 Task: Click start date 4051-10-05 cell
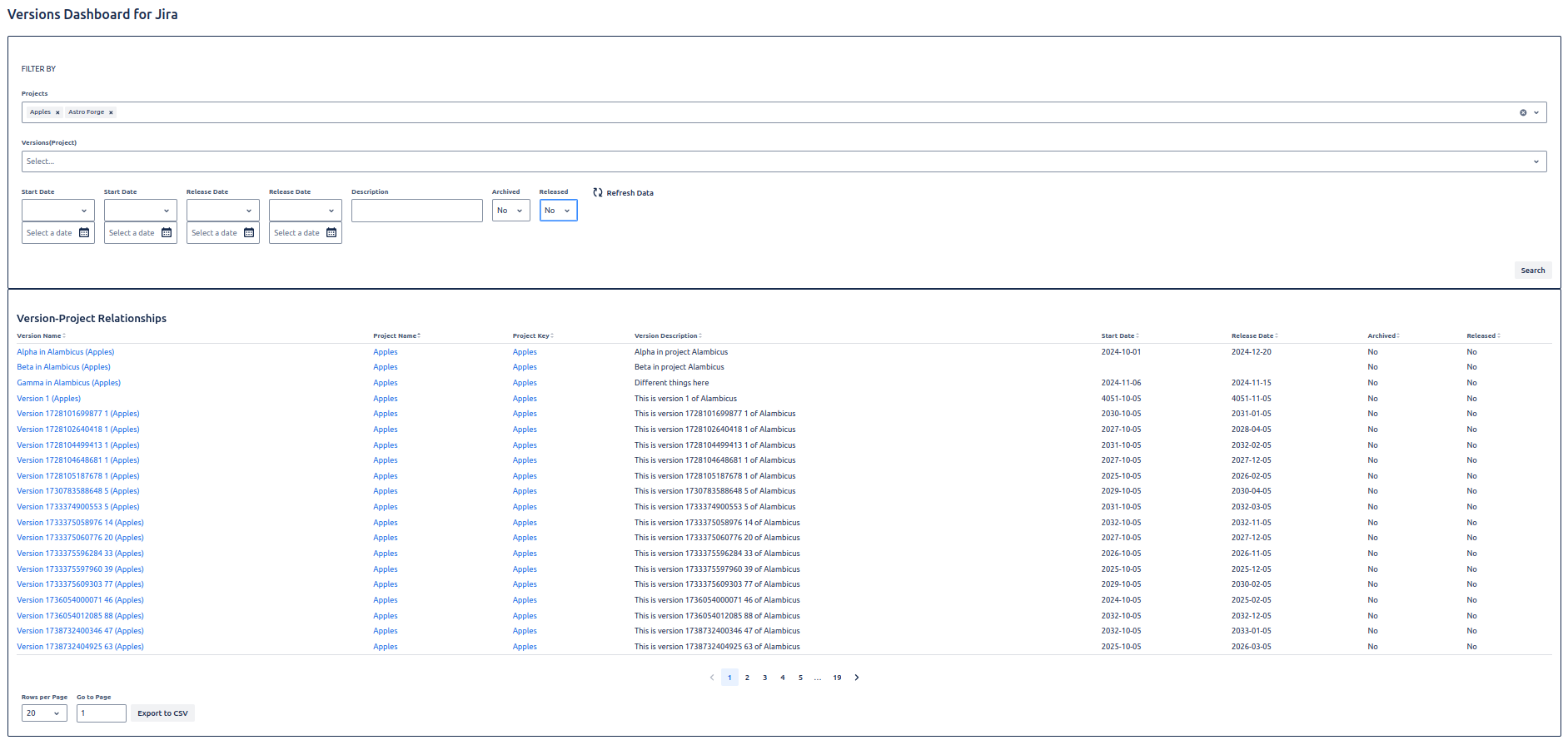(x=1121, y=399)
